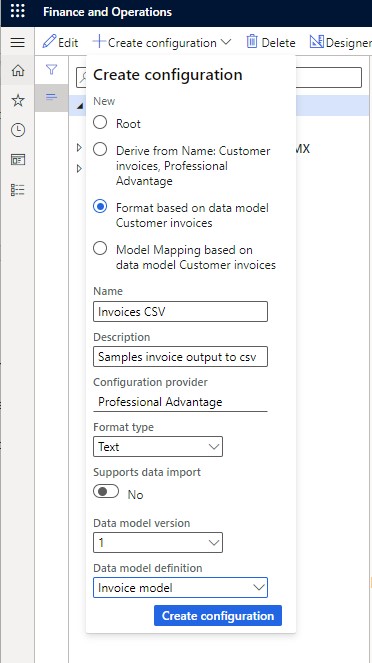Click the Name input field
This screenshot has width=372, height=663.
pos(180,312)
